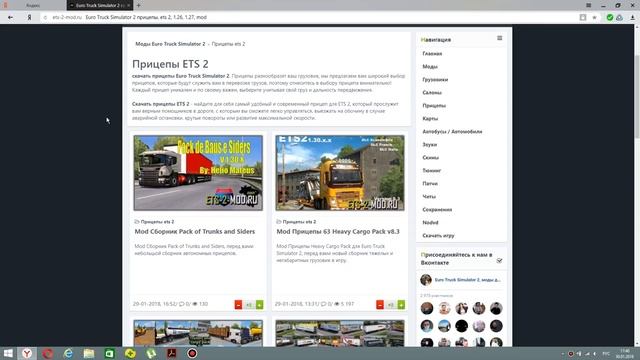Open Internet Explorer in the taskbar
Screen dimensions: 640x360
coord(68,353)
